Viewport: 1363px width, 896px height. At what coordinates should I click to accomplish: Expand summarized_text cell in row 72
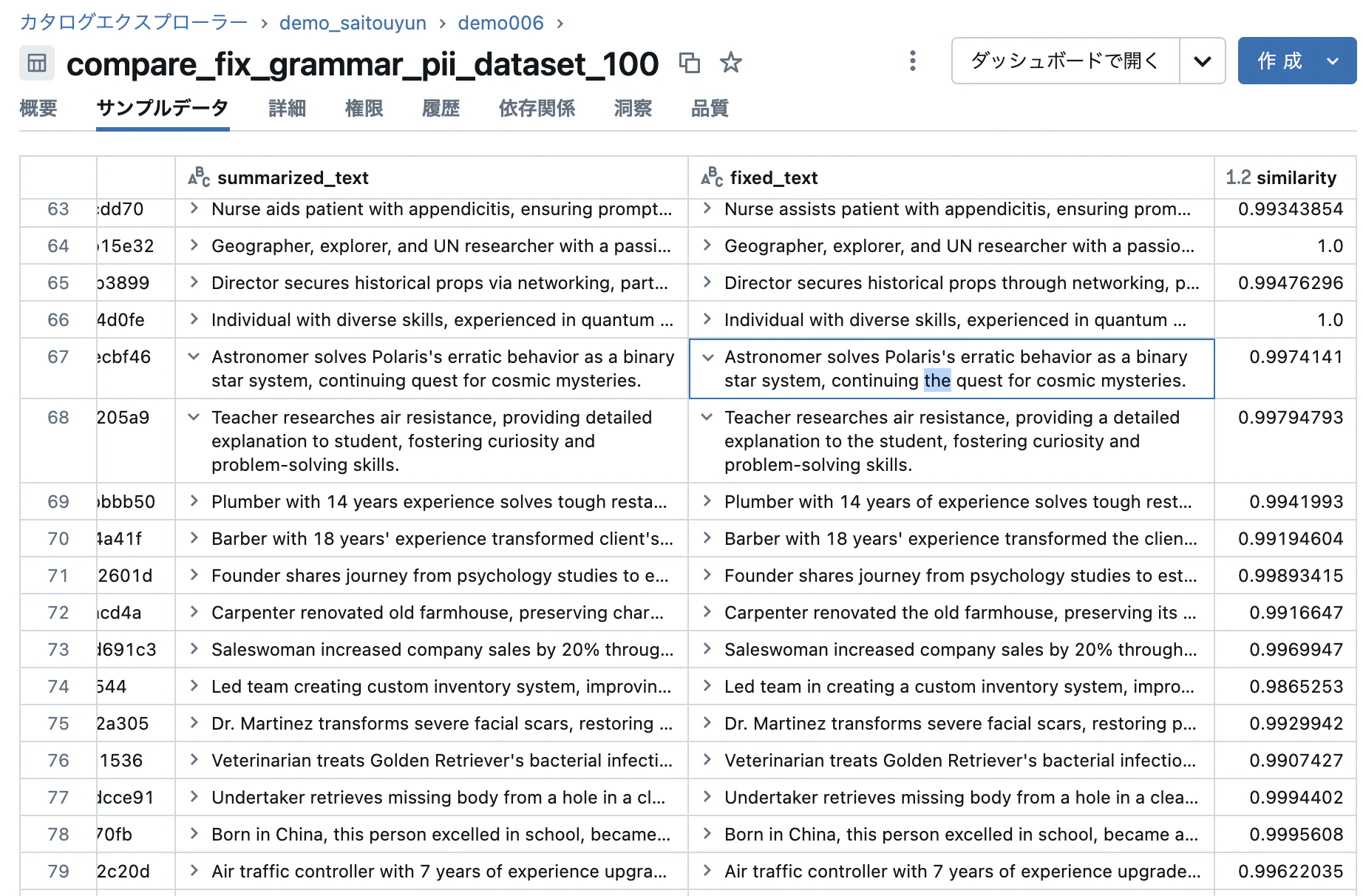pos(194,612)
